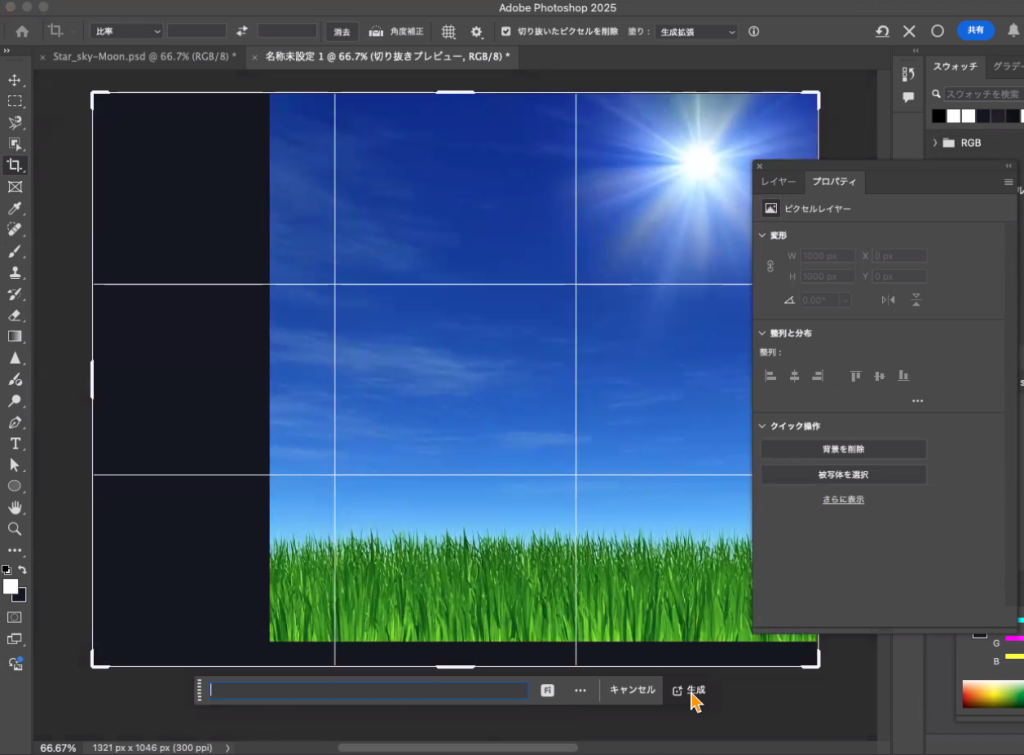The height and width of the screenshot is (755, 1024).
Task: Click the swap width and height arrows
Action: 241,32
